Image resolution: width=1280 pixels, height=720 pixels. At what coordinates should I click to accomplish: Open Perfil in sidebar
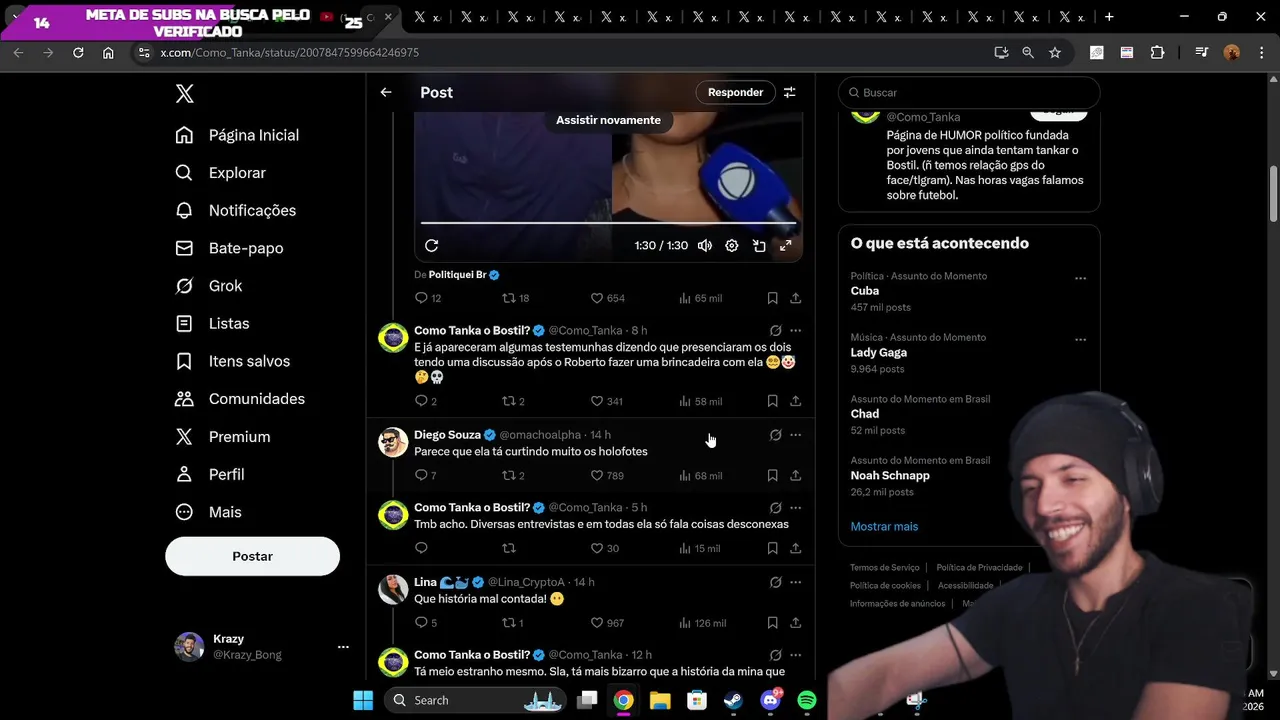209,474
